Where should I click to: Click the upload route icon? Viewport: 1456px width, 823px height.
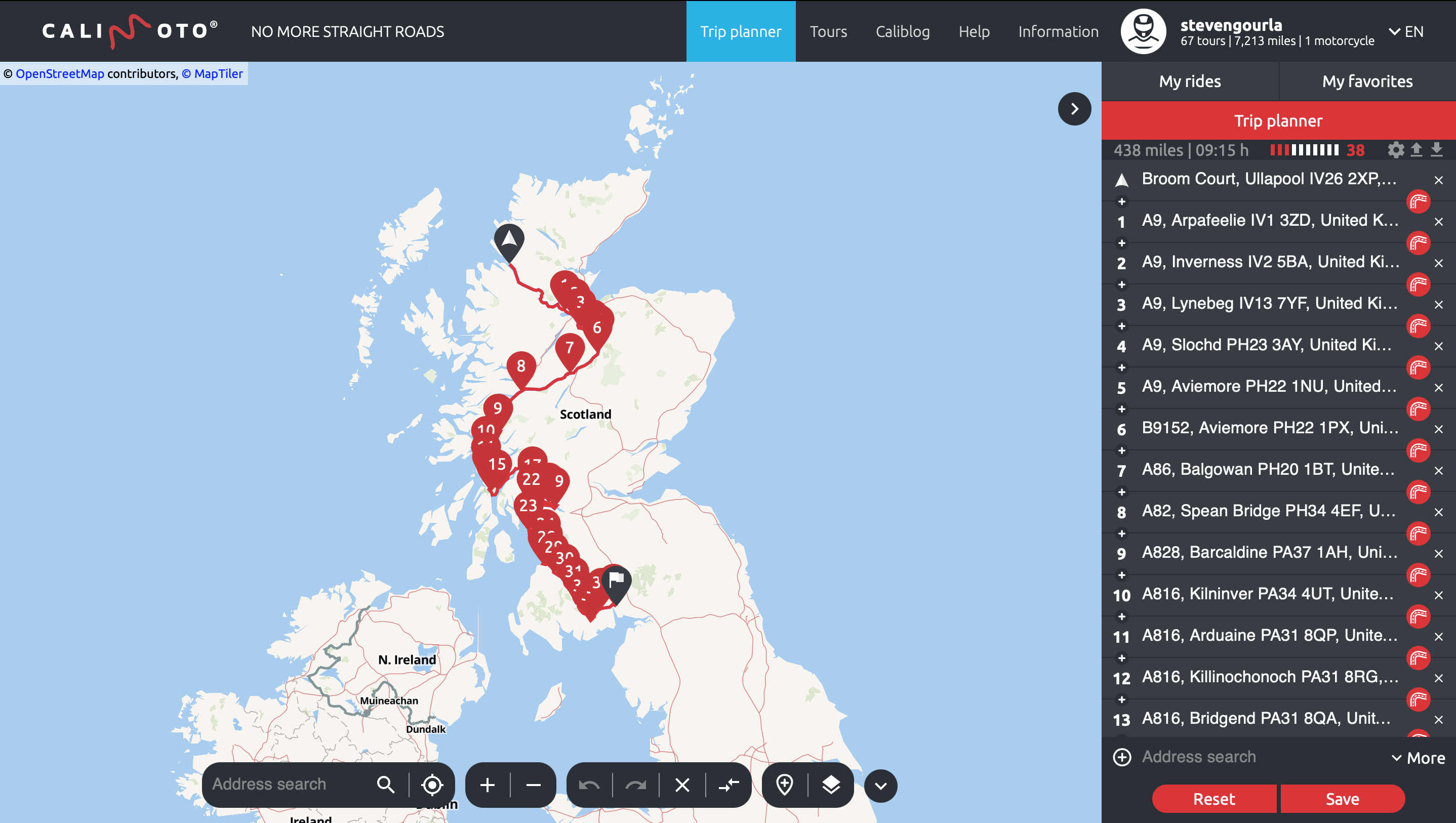[1416, 150]
